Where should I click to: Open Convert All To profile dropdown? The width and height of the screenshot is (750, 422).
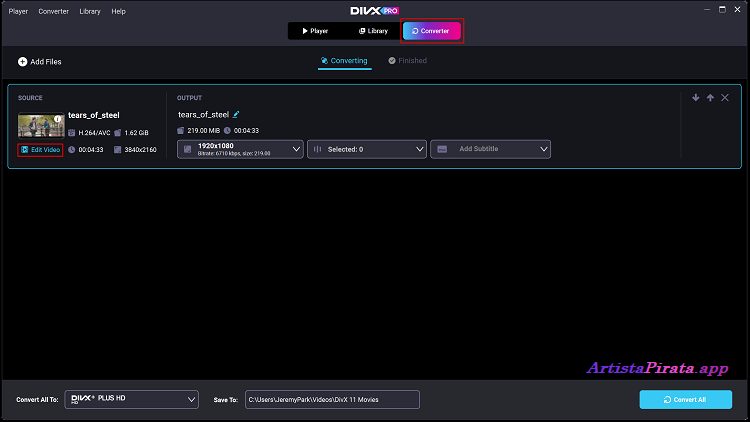coord(132,400)
